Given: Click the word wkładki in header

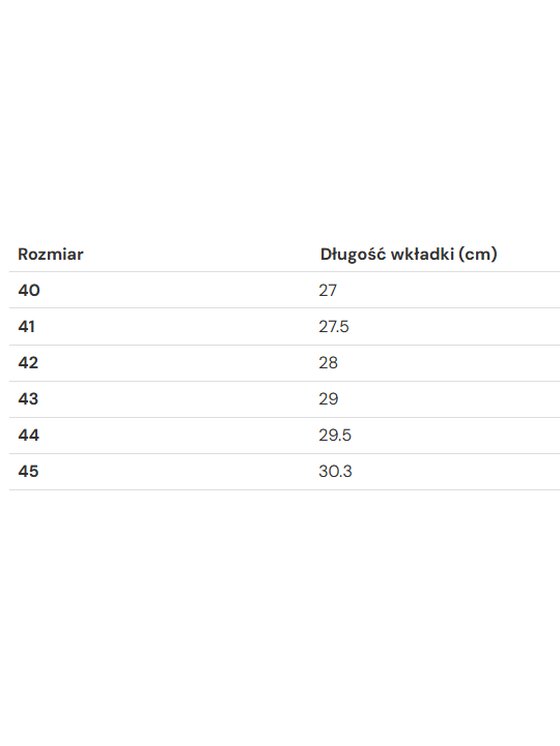Looking at the screenshot, I should click(x=422, y=254).
